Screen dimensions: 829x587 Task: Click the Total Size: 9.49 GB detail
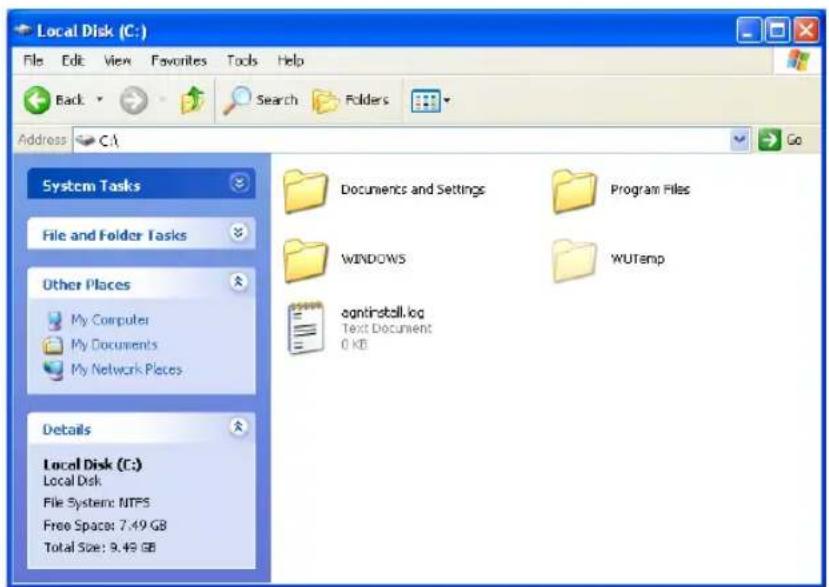tap(99, 547)
